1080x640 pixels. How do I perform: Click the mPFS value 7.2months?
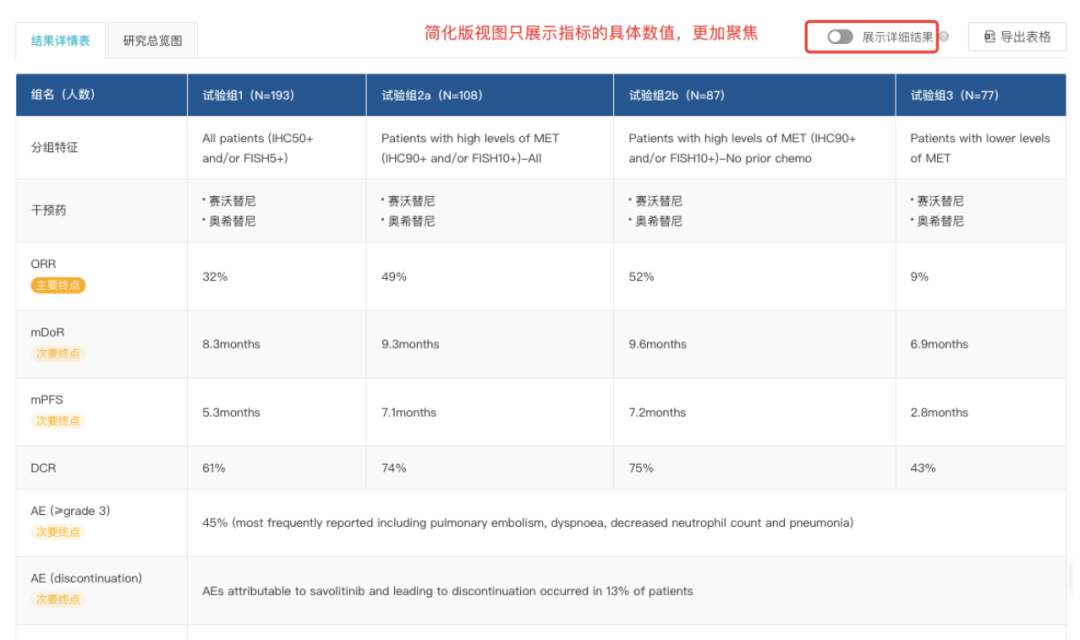pos(657,412)
